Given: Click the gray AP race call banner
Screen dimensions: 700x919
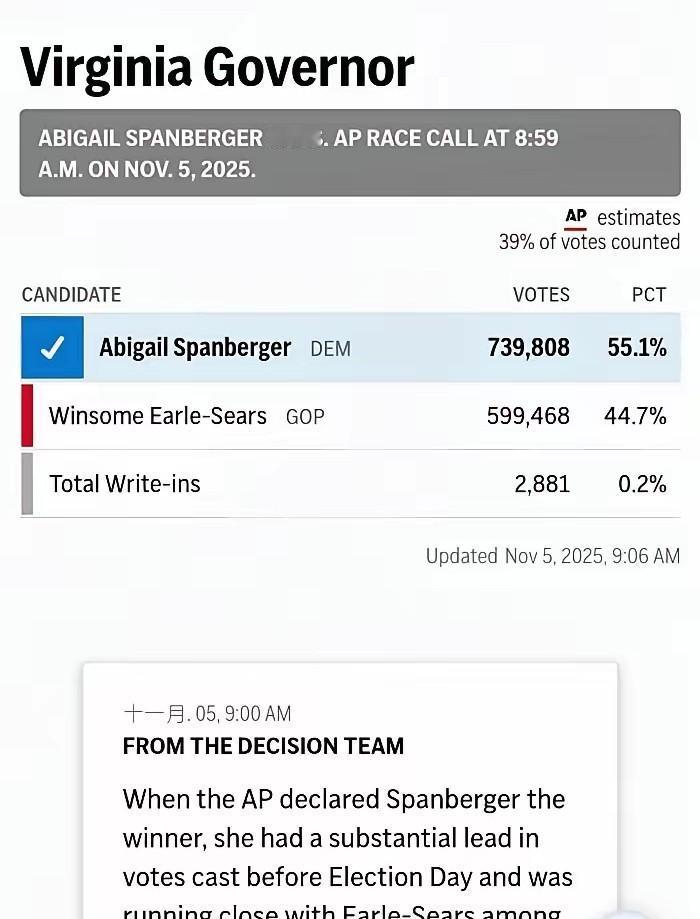Looking at the screenshot, I should tap(350, 153).
